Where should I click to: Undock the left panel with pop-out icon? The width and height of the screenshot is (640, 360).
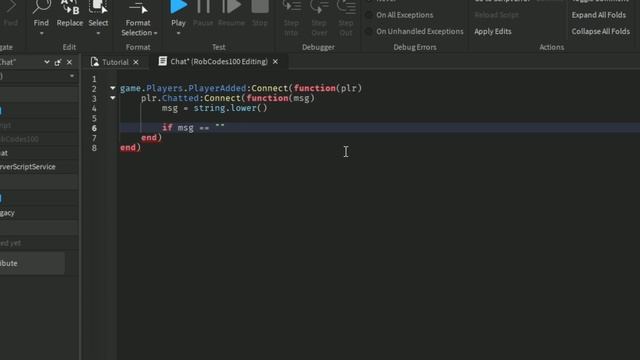point(58,62)
